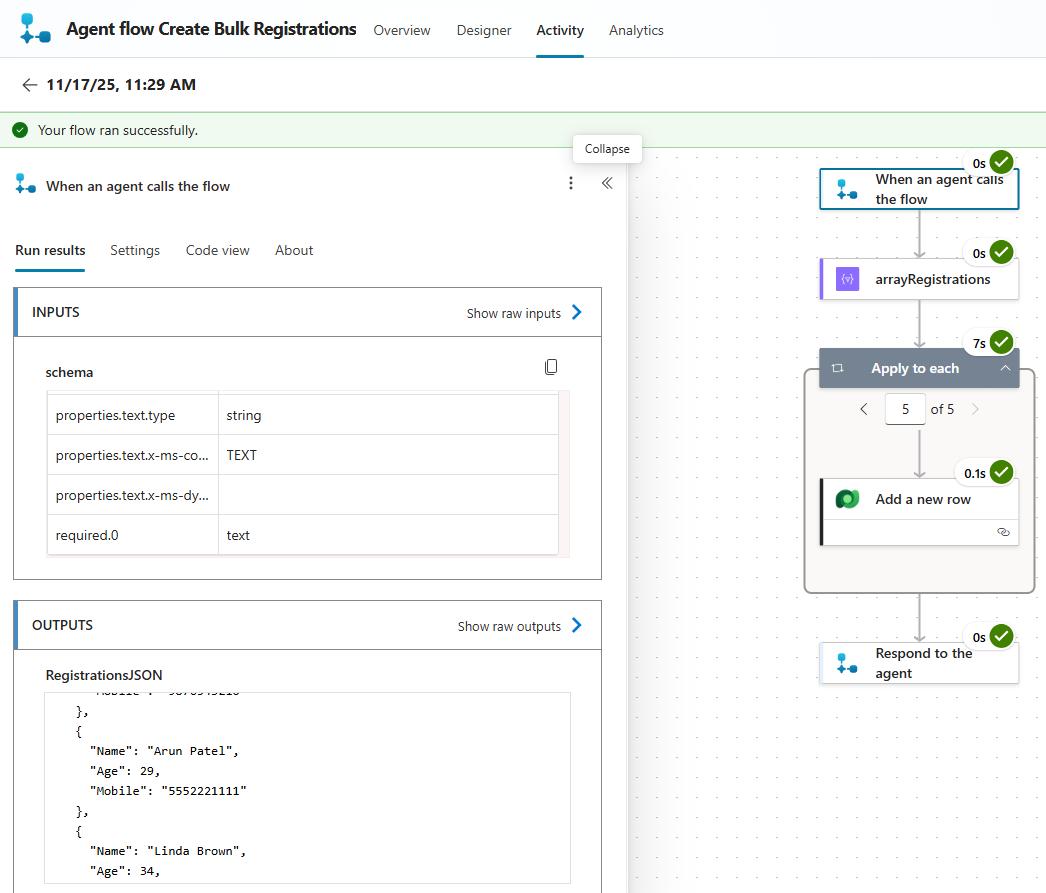This screenshot has width=1046, height=893.
Task: Open the Analytics tab
Action: click(x=636, y=30)
